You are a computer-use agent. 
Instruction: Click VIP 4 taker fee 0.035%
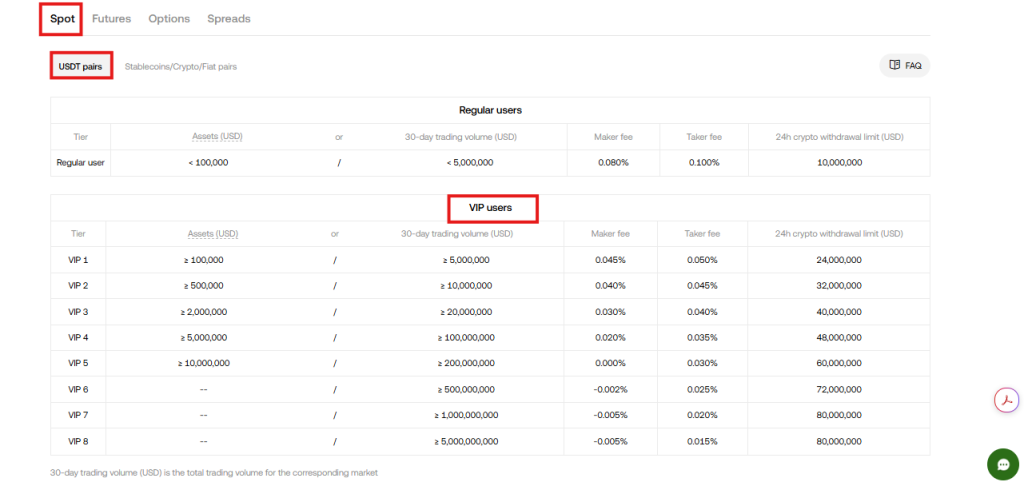pos(702,338)
